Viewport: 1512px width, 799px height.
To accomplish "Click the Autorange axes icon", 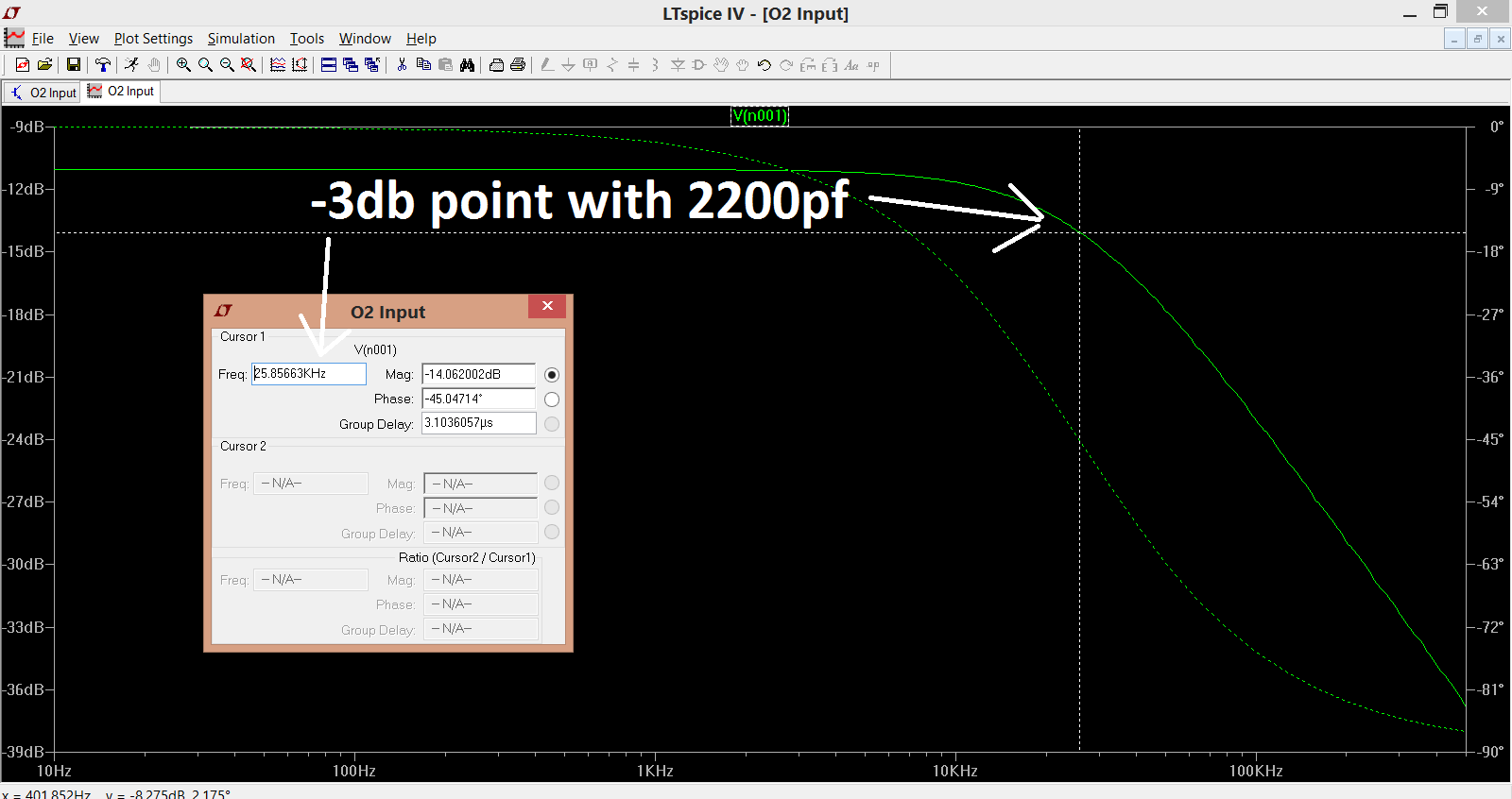I will 300,64.
